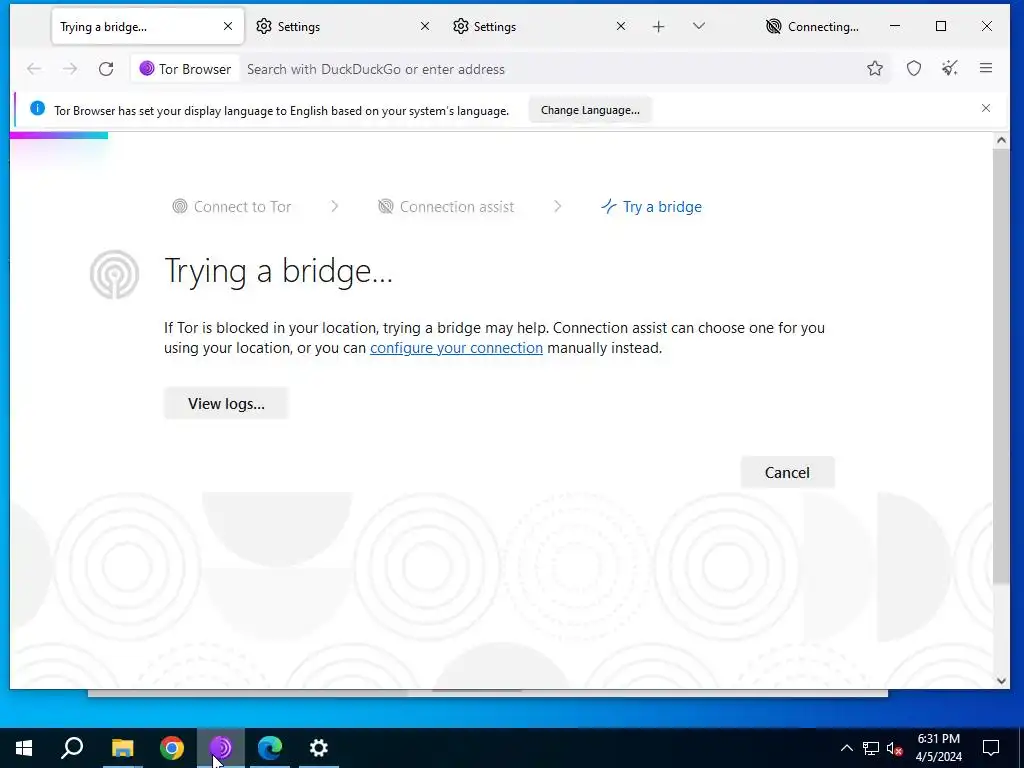Screen dimensions: 1024x768
Task: Click the network status tray icon
Action: 871,748
